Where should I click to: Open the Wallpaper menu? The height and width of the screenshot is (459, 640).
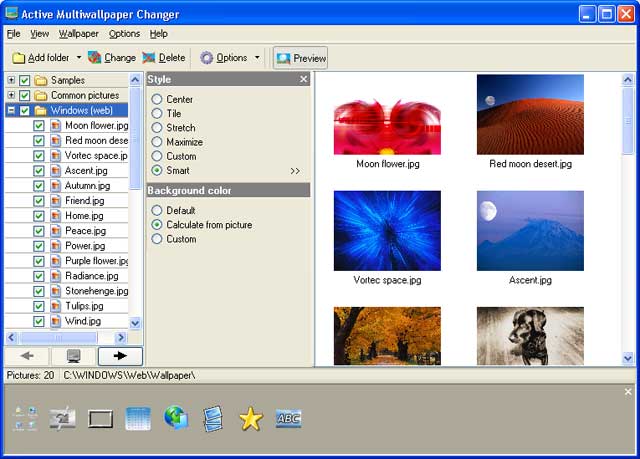point(79,34)
